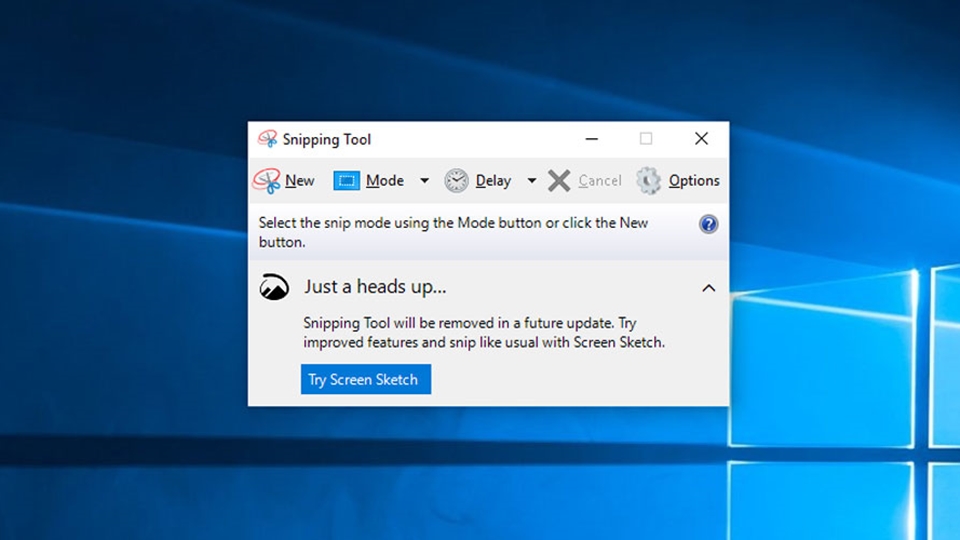Image resolution: width=960 pixels, height=540 pixels.
Task: Click the New text label in toolbar
Action: [x=299, y=181]
